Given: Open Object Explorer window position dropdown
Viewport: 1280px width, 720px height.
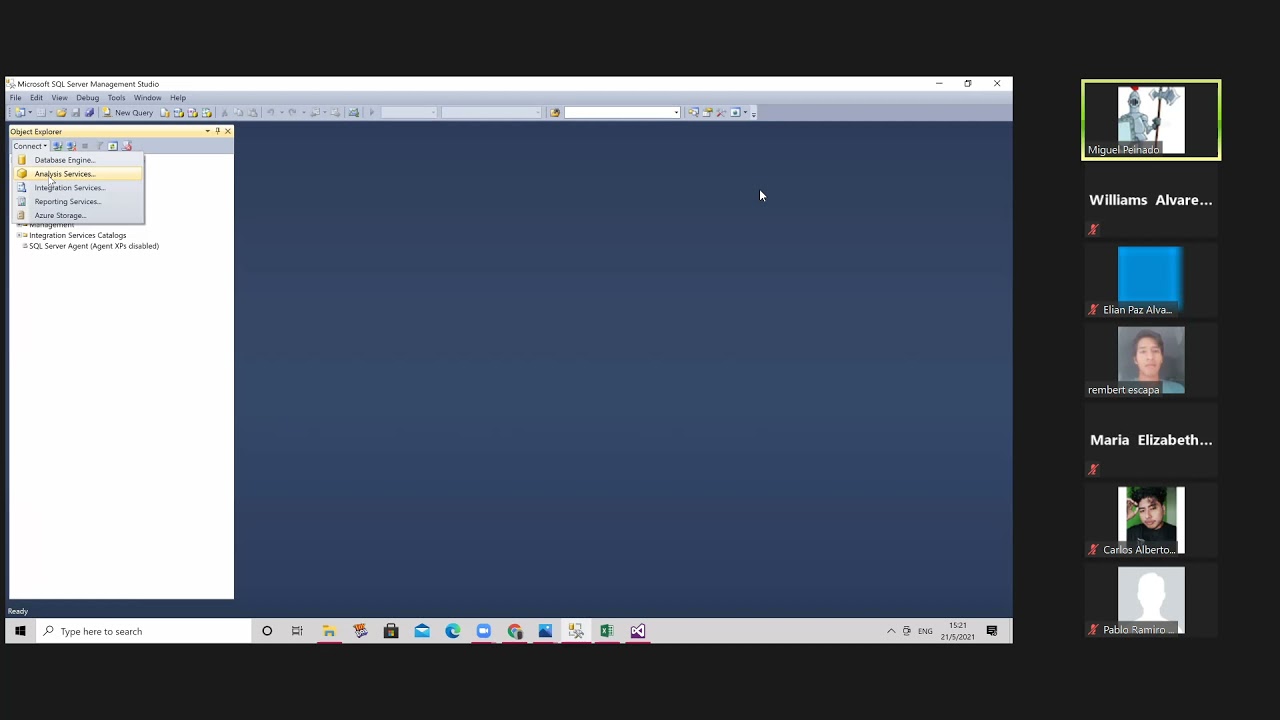Looking at the screenshot, I should coord(207,132).
